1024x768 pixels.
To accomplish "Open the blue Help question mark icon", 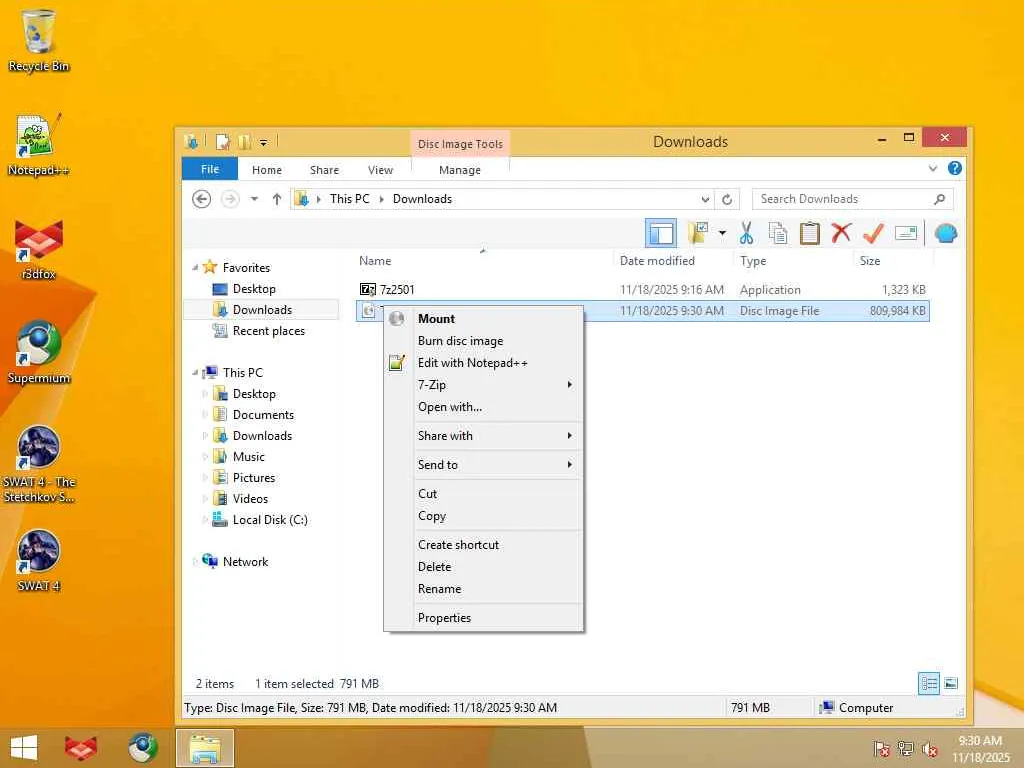I will pyautogui.click(x=954, y=168).
